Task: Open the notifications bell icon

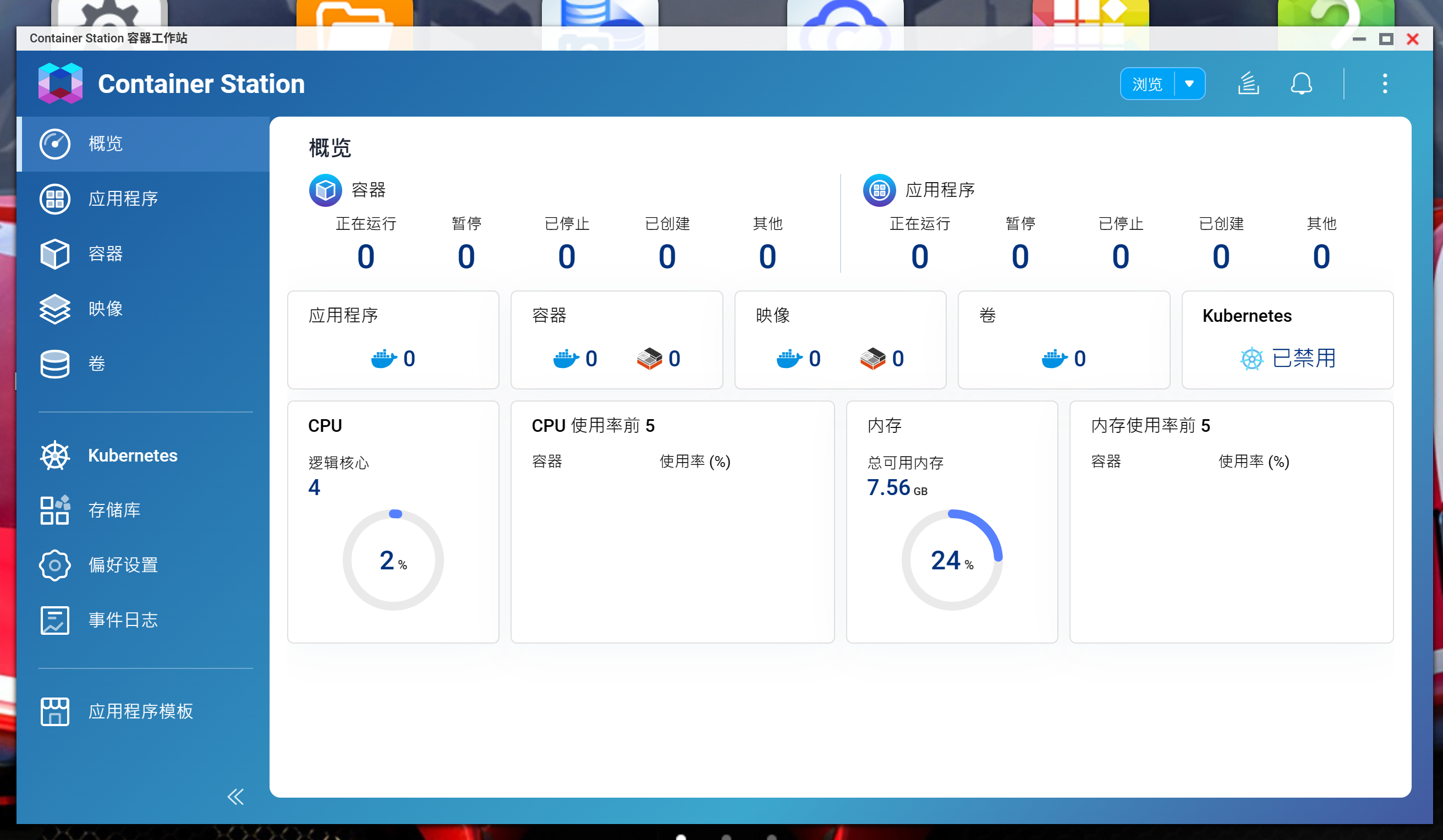Action: pyautogui.click(x=1301, y=84)
